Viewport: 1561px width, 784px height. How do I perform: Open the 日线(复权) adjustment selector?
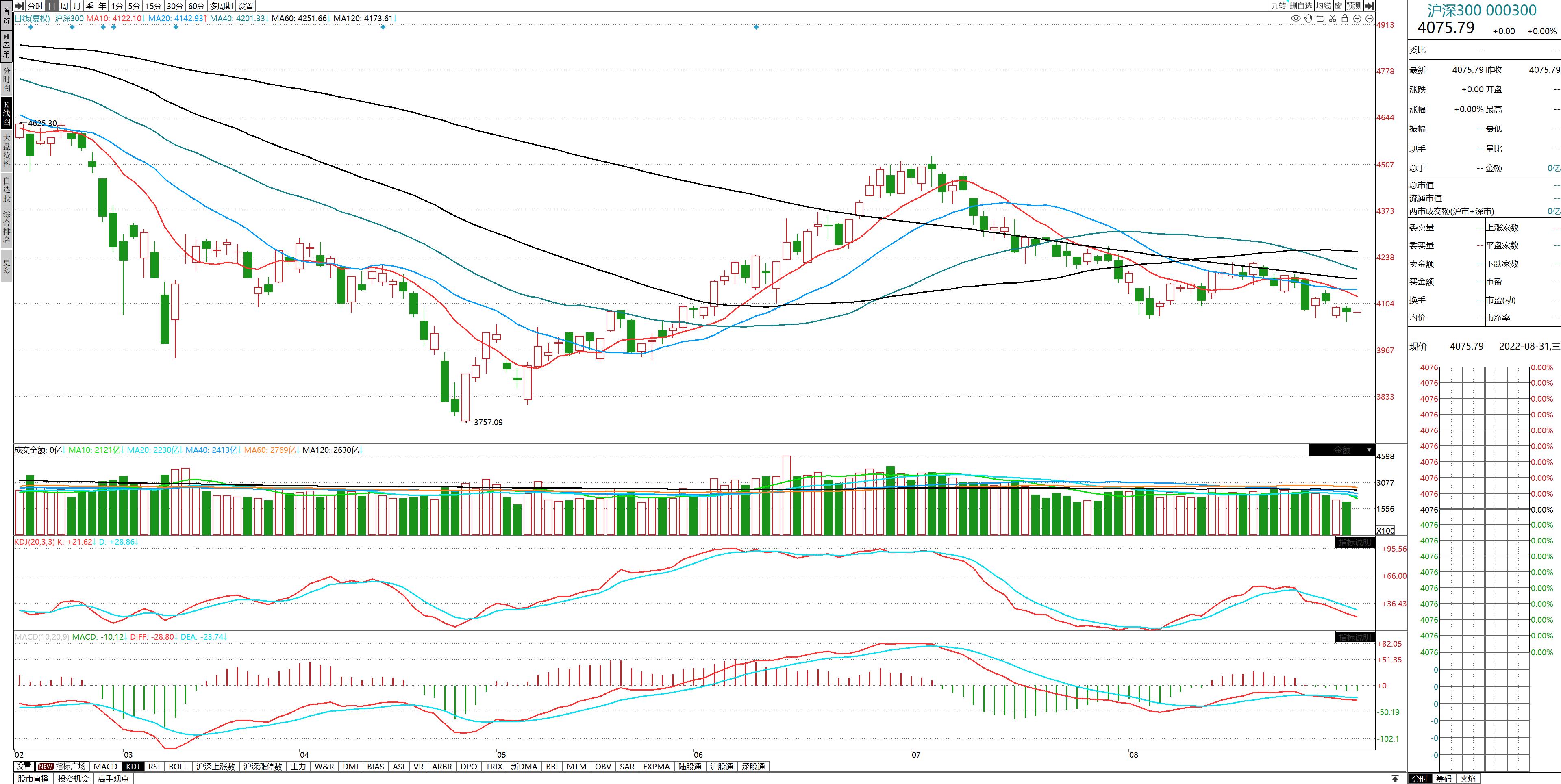[32, 19]
